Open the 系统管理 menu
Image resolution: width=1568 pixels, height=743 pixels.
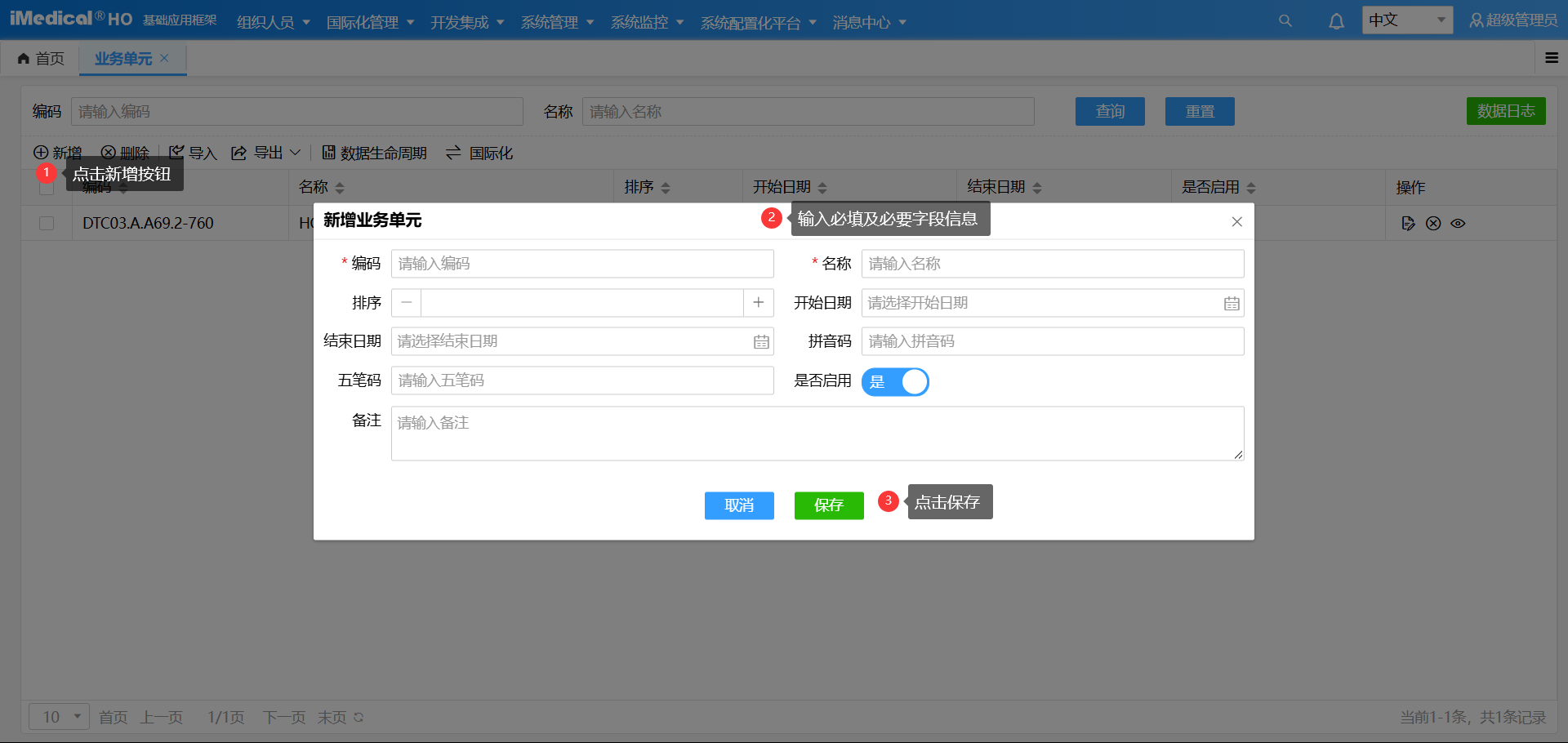coord(558,22)
